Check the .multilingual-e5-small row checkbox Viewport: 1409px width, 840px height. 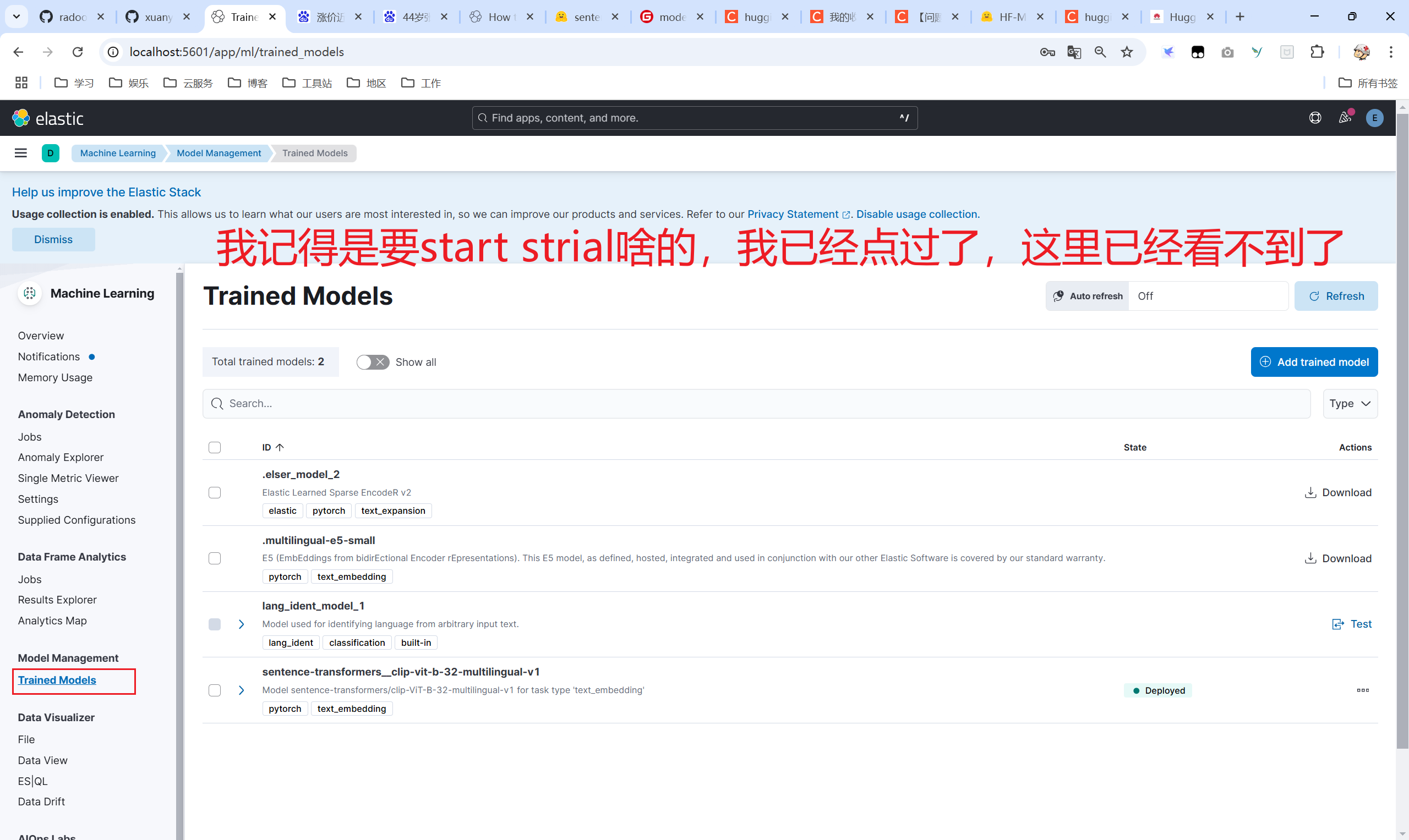(x=215, y=558)
